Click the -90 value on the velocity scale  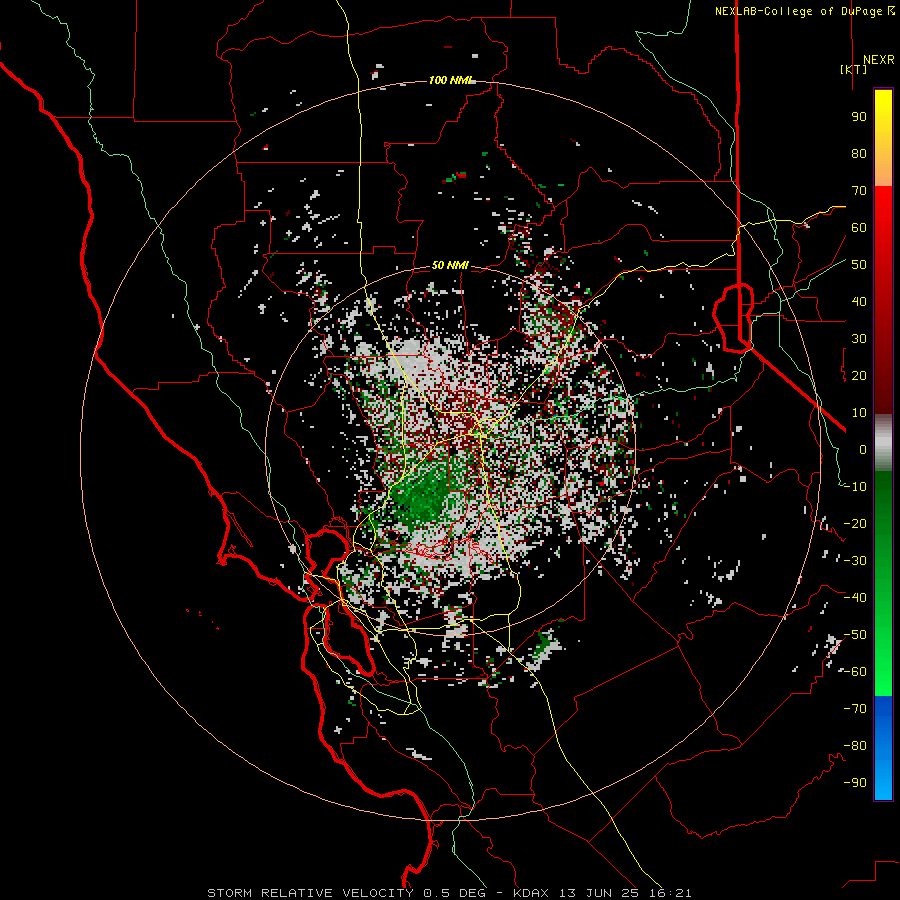(x=855, y=783)
